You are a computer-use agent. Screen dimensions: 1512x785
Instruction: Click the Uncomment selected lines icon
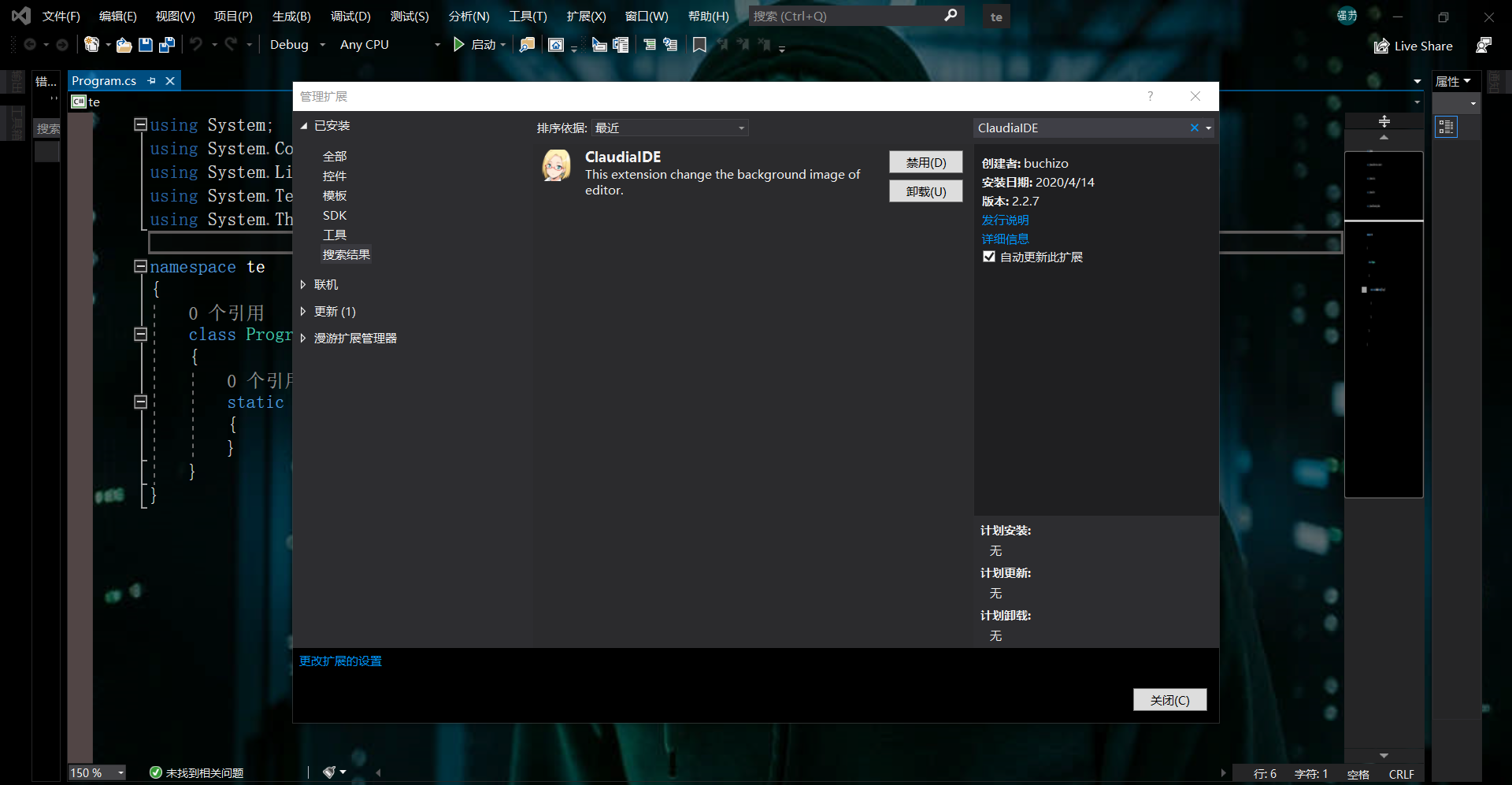pos(670,45)
